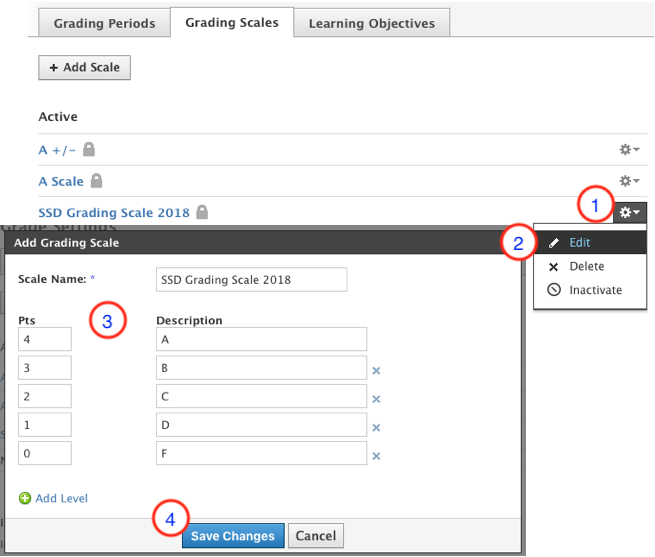Click lock icon beside SSD Grading Scale 2018
The height and width of the screenshot is (557, 655).
click(x=202, y=212)
